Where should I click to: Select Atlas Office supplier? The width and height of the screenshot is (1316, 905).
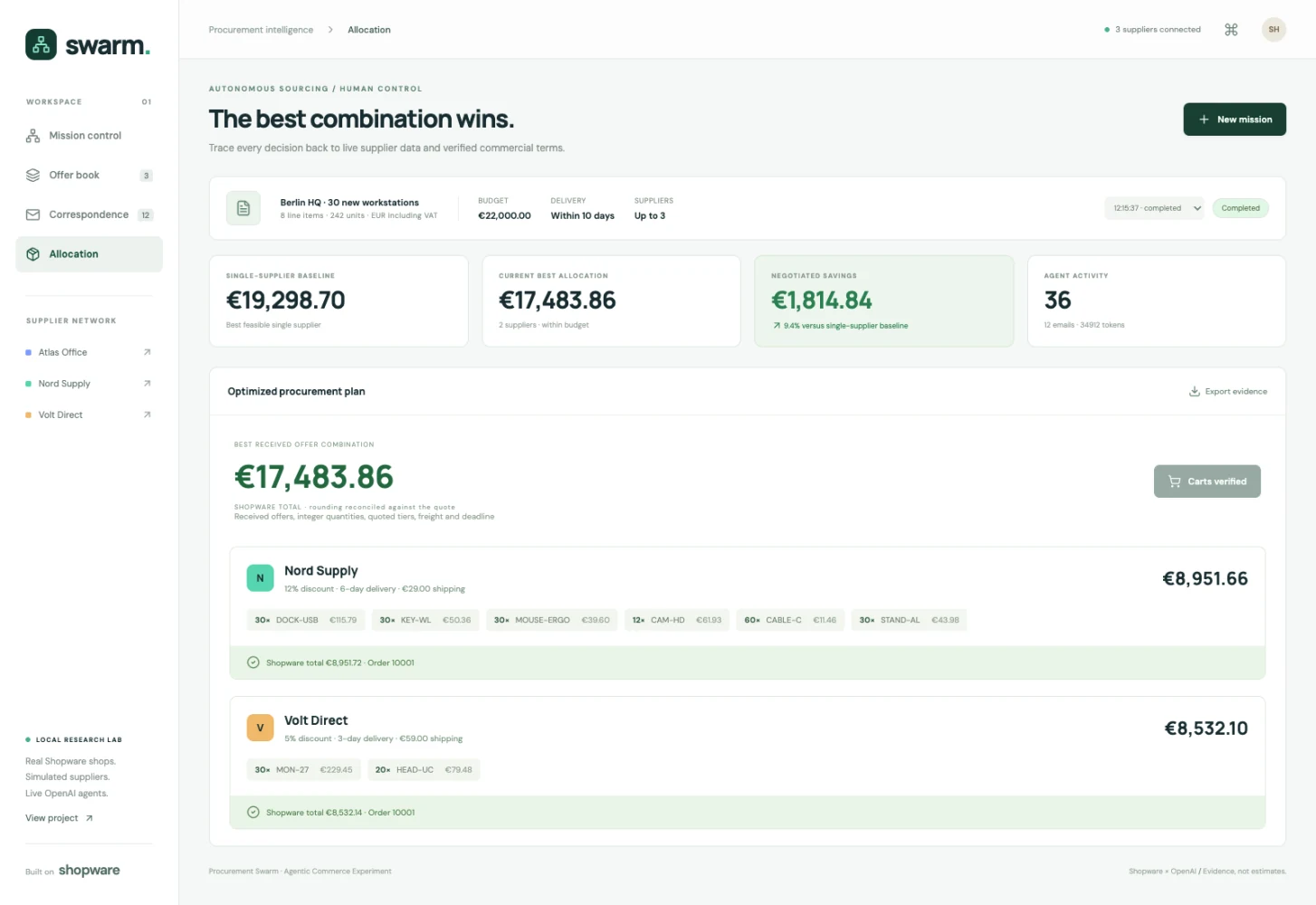click(62, 352)
